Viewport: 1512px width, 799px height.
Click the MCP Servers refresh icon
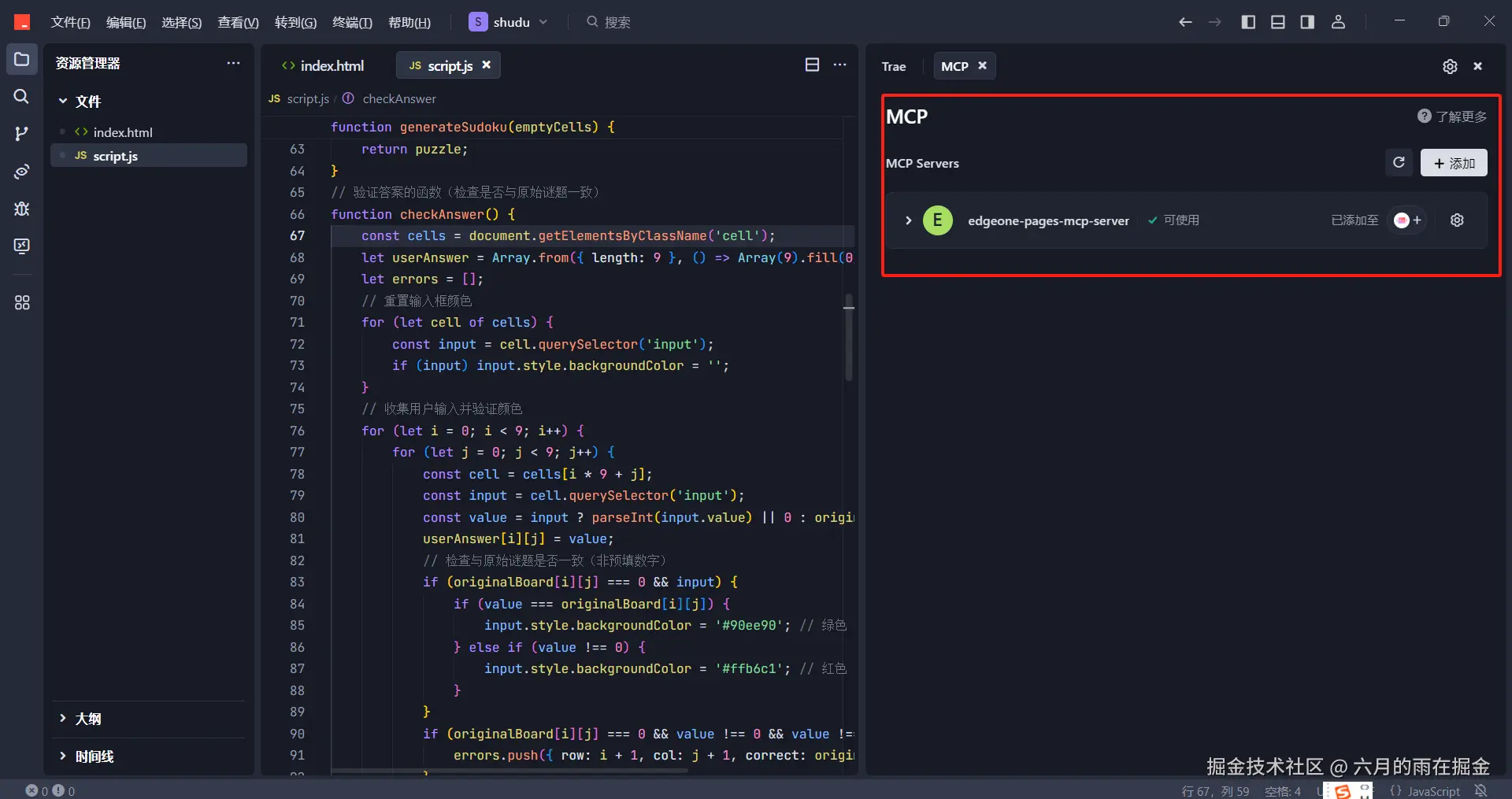click(1399, 163)
